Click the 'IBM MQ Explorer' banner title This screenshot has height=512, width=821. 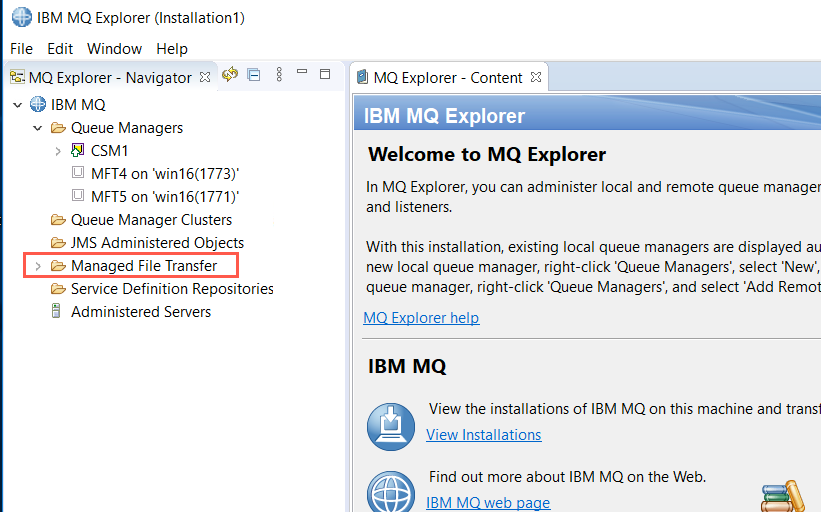(444, 116)
